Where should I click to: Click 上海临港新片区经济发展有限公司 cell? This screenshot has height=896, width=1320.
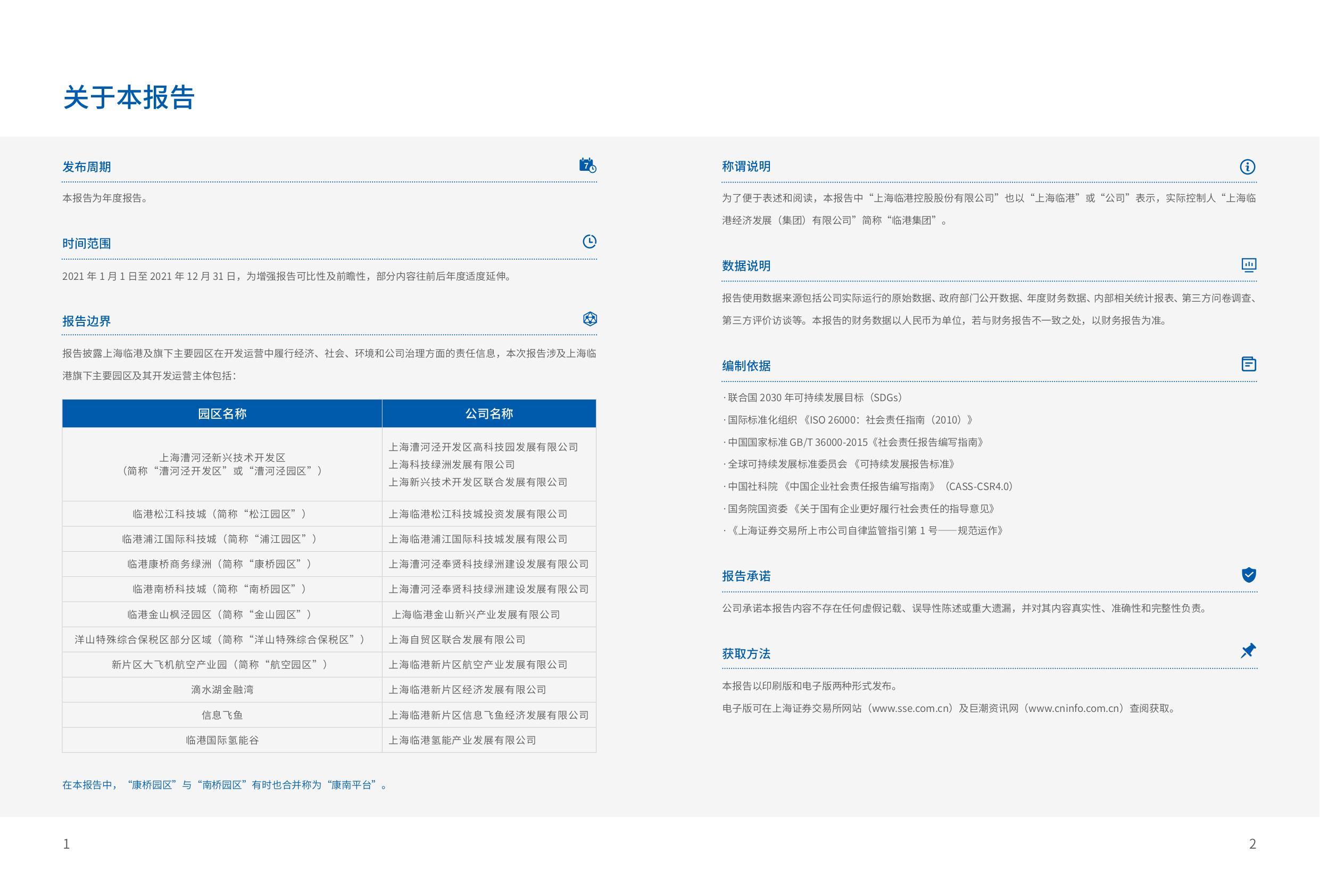pos(489,690)
